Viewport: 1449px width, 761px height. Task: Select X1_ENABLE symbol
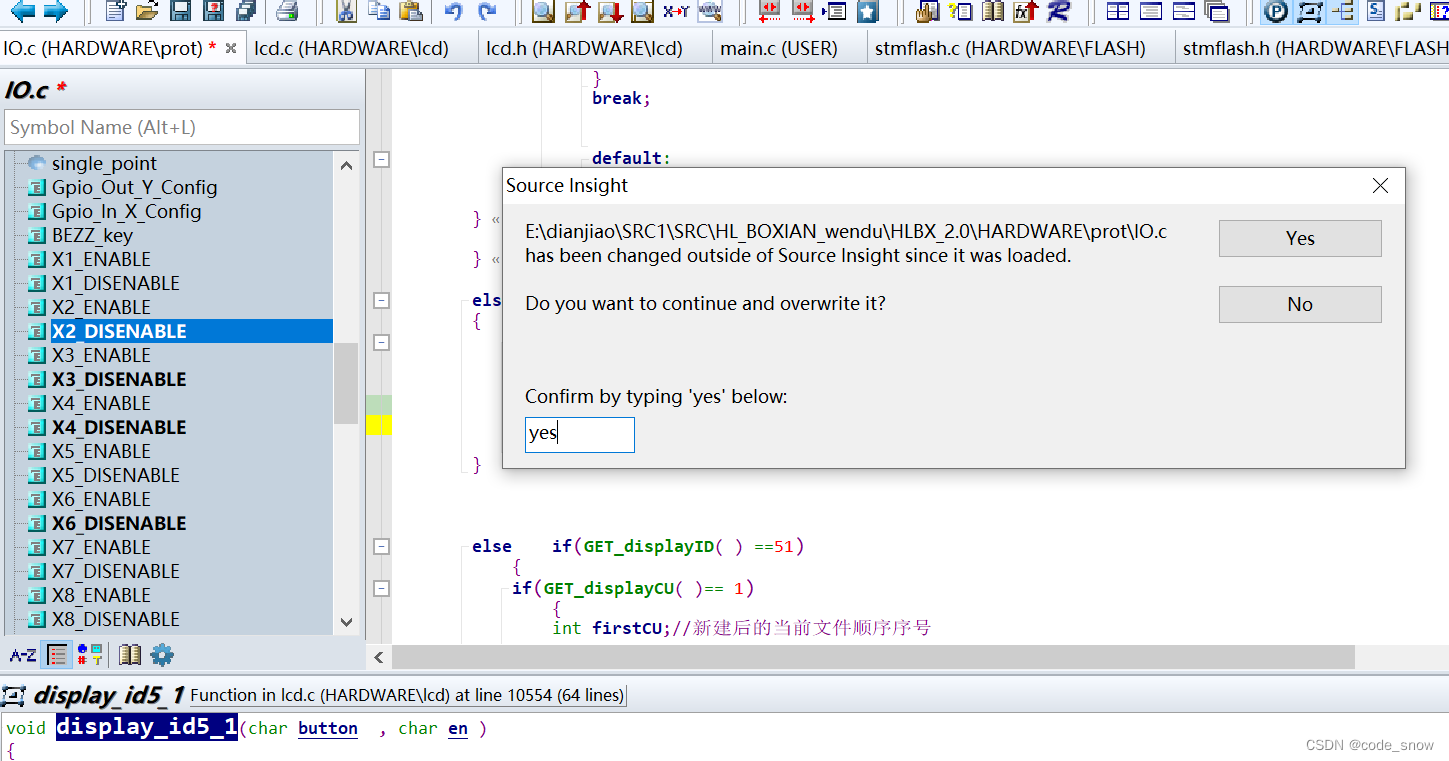pos(101,259)
